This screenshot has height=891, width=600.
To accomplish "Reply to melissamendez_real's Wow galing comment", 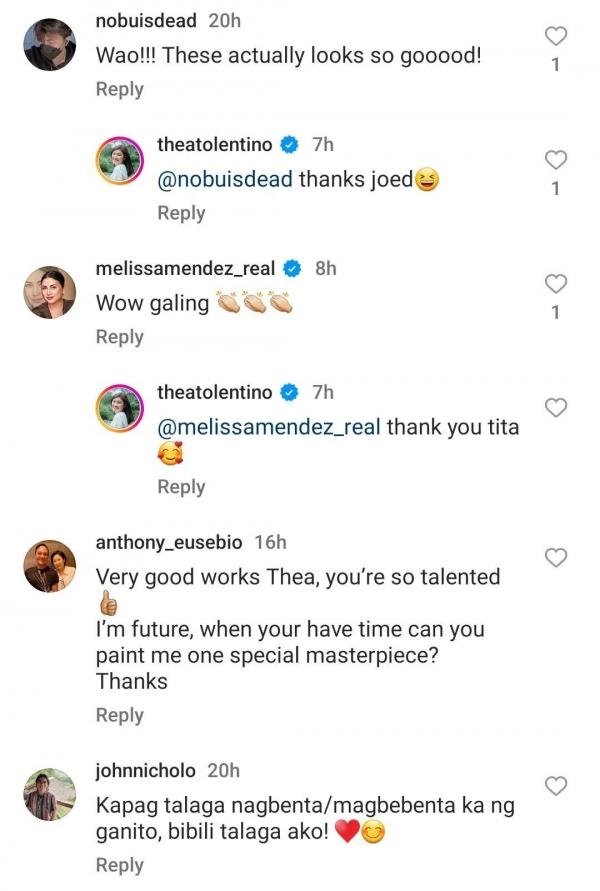I will pos(119,337).
